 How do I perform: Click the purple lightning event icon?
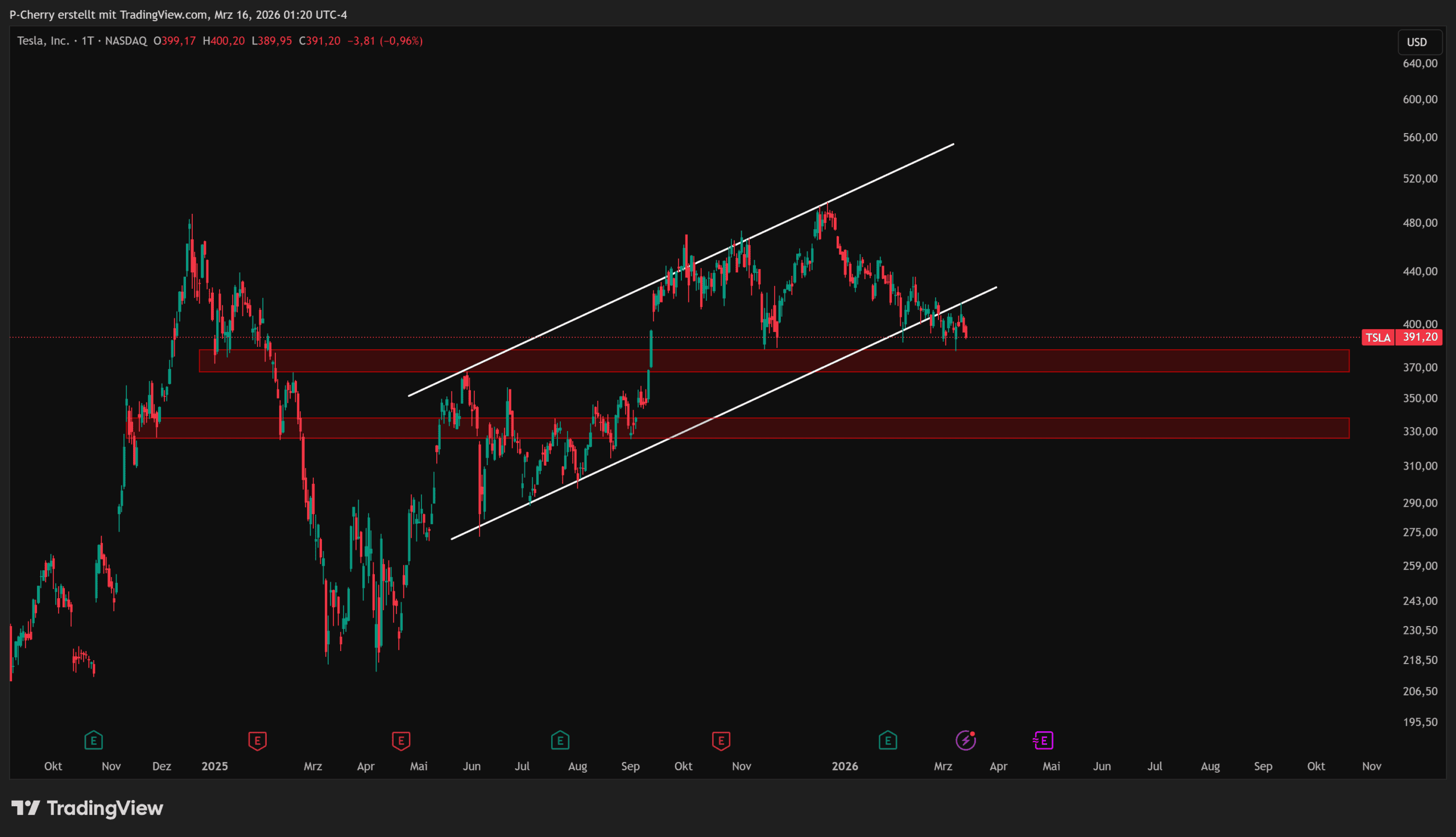point(966,740)
